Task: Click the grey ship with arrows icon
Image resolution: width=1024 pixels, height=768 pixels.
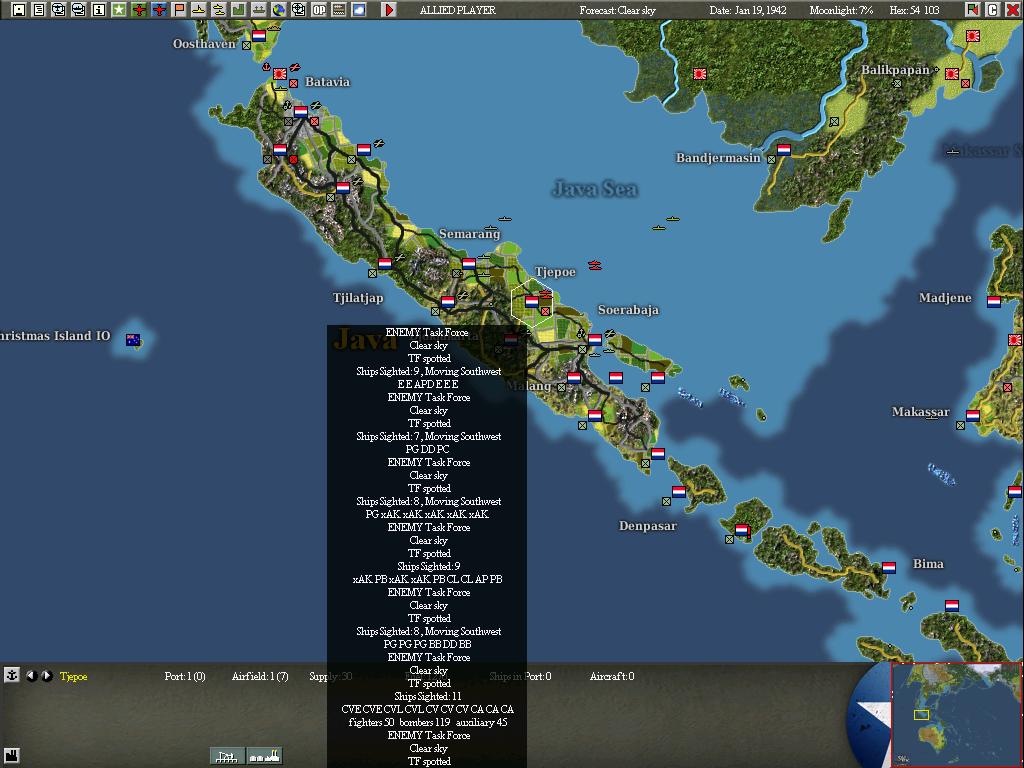Action: (x=259, y=10)
